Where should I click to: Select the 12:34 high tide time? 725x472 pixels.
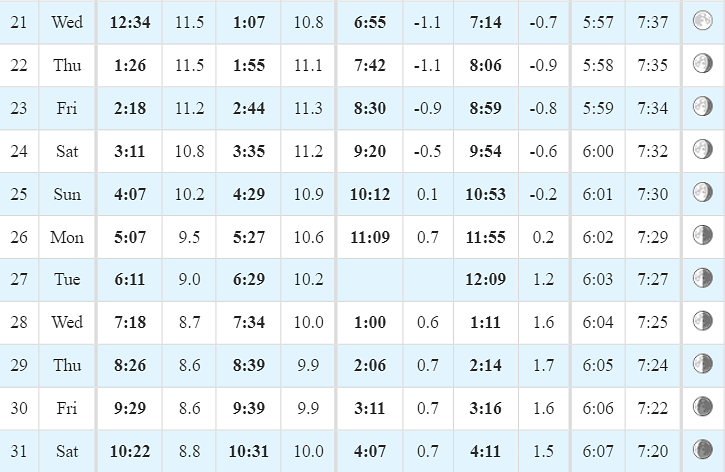tap(130, 22)
